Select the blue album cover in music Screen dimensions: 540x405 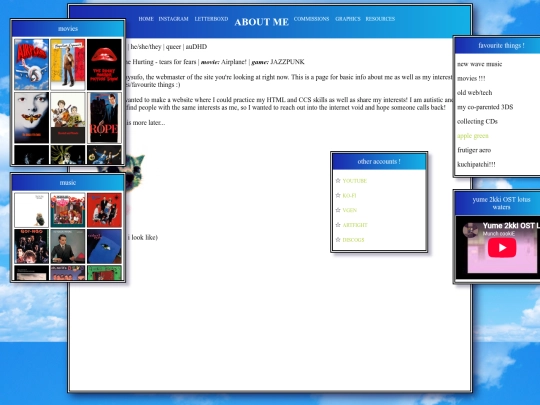pos(104,247)
